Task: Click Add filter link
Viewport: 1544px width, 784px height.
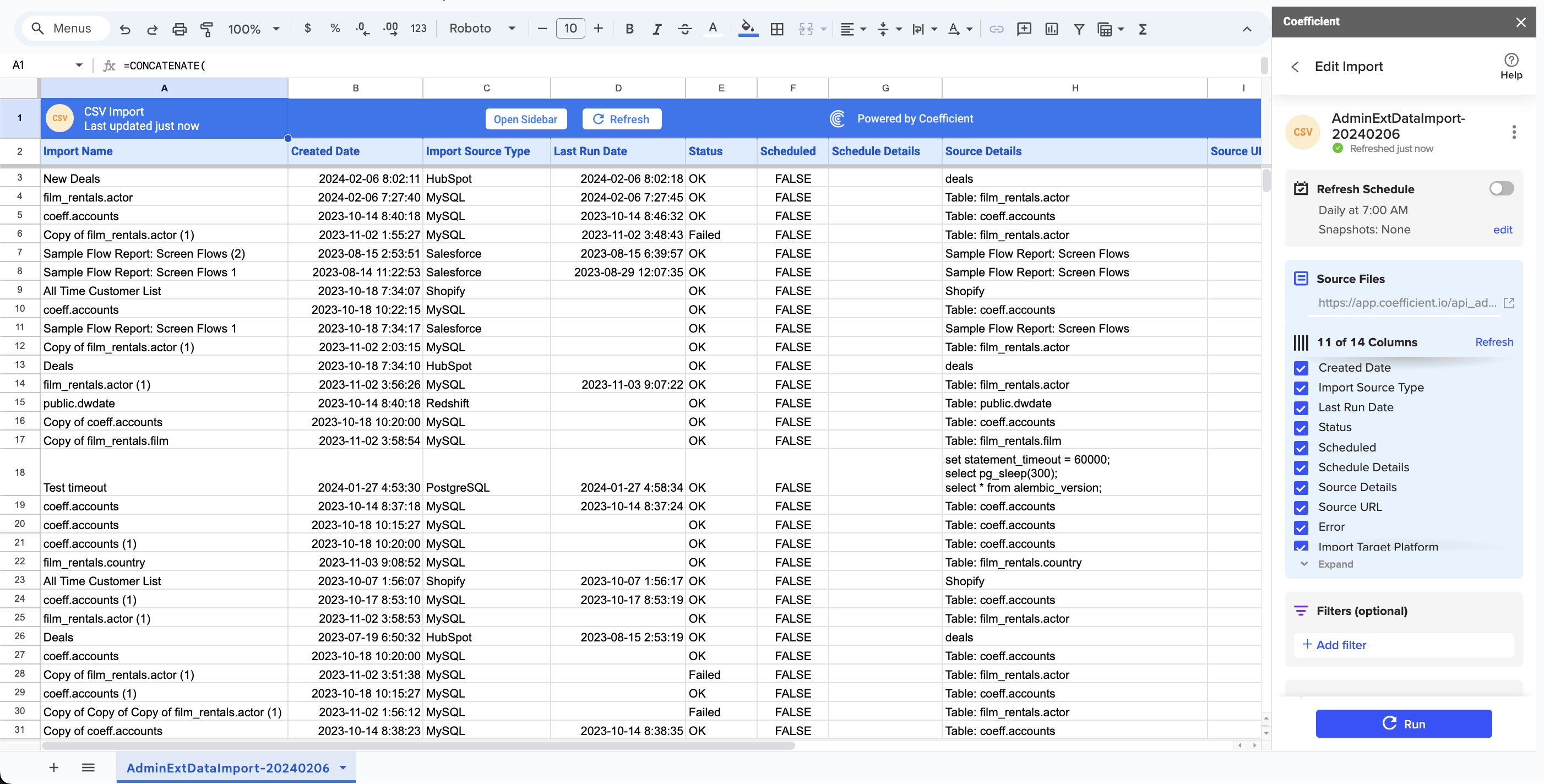Action: tap(1335, 645)
